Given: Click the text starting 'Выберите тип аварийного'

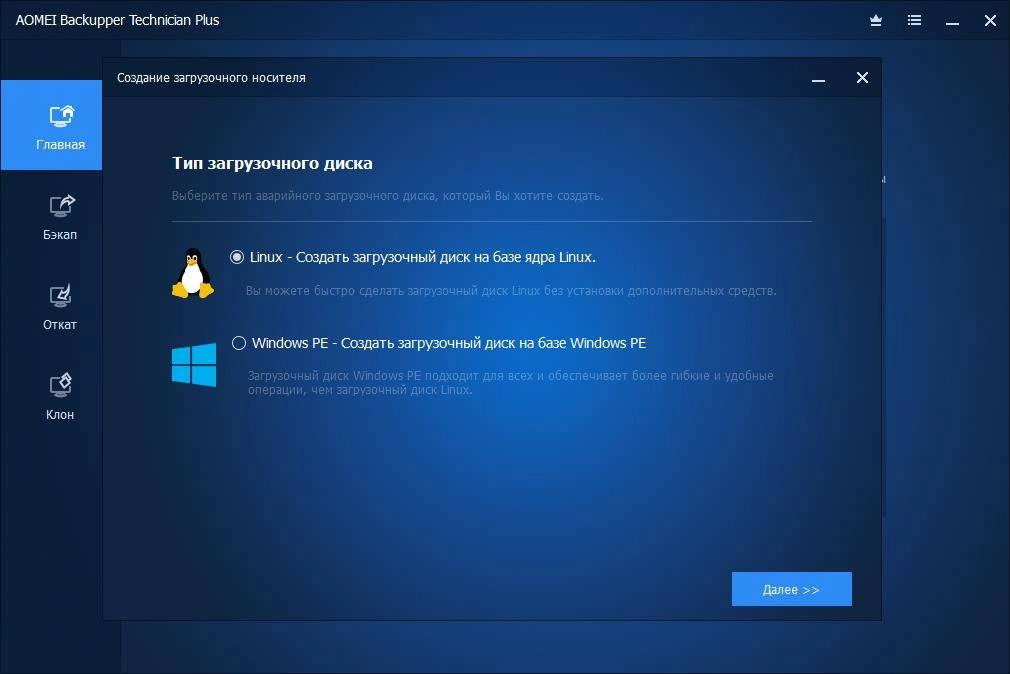Looking at the screenshot, I should 388,196.
